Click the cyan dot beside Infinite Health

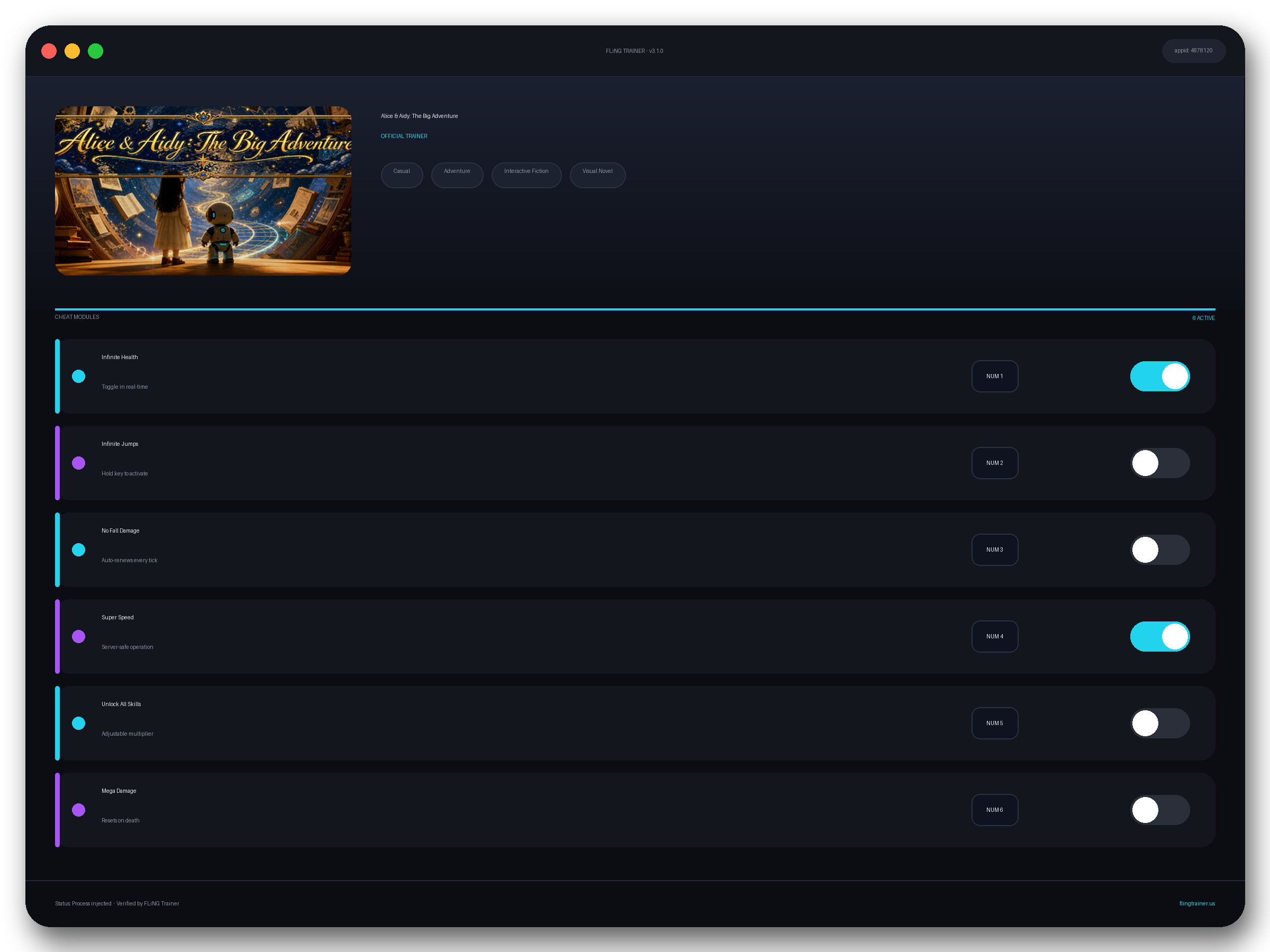pos(79,377)
